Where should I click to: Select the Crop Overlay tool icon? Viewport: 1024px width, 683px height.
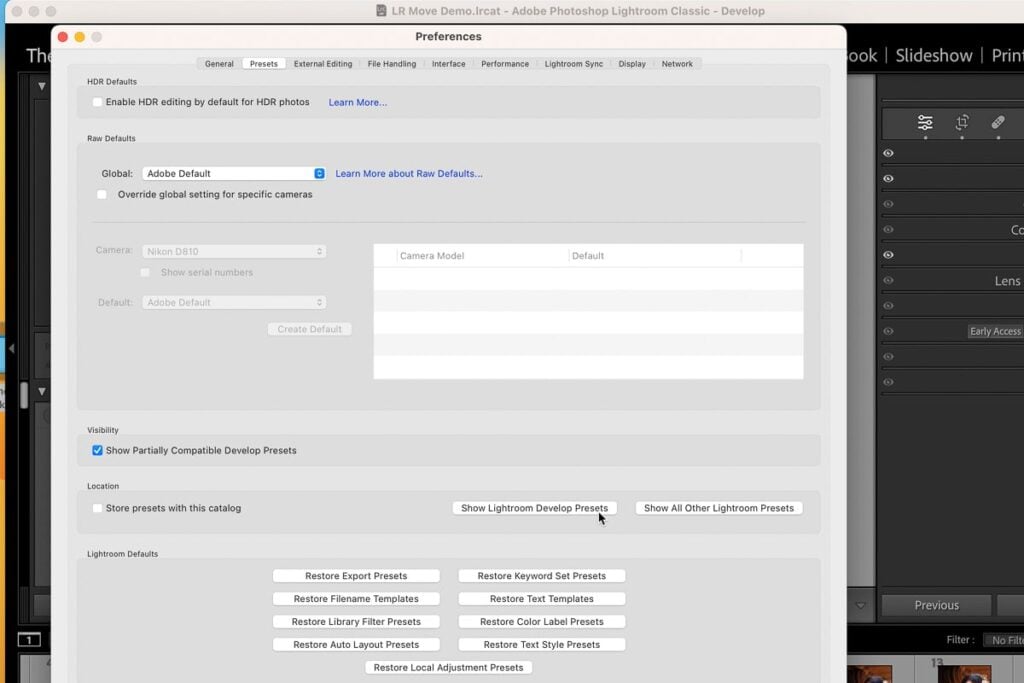[x=962, y=122]
